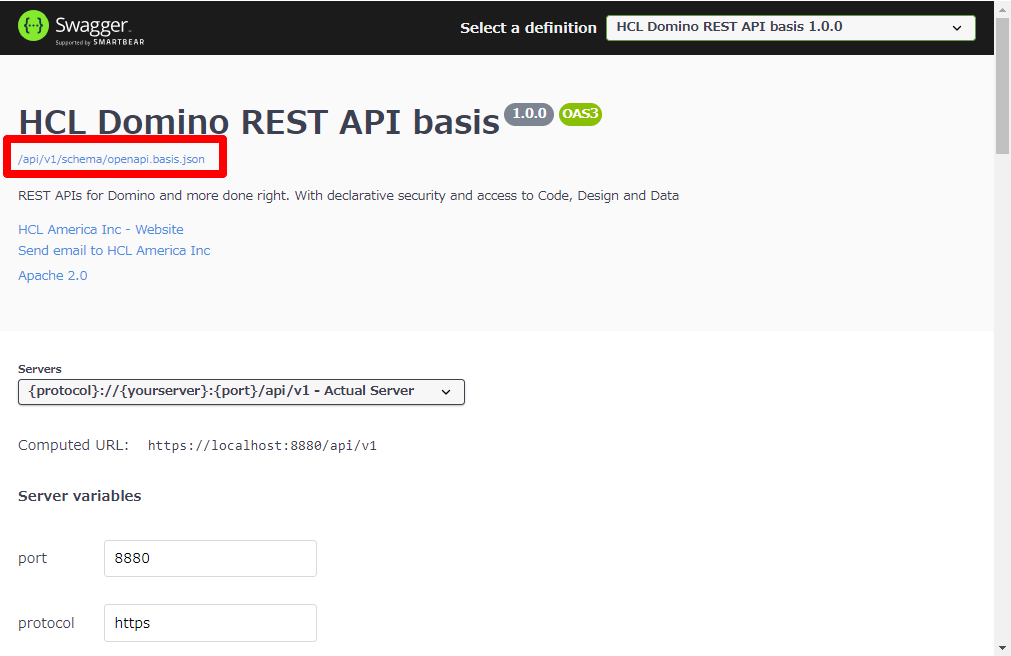
Task: Click the protocol input field
Action: pos(210,623)
